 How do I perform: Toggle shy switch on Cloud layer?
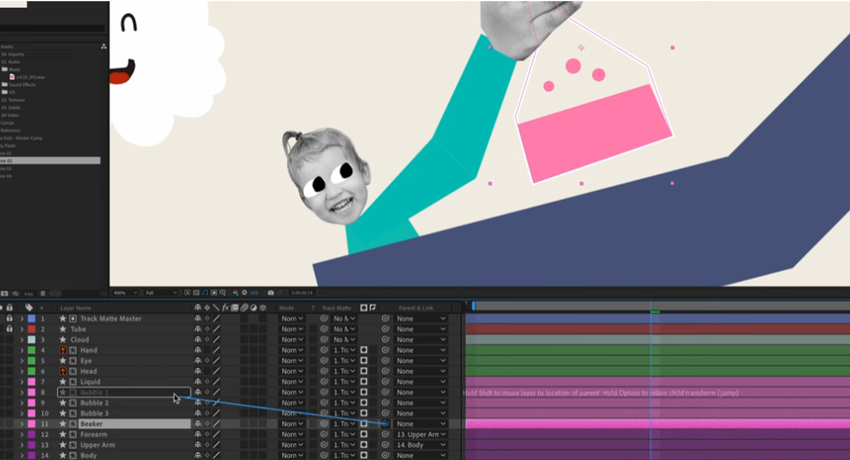pyautogui.click(x=197, y=340)
